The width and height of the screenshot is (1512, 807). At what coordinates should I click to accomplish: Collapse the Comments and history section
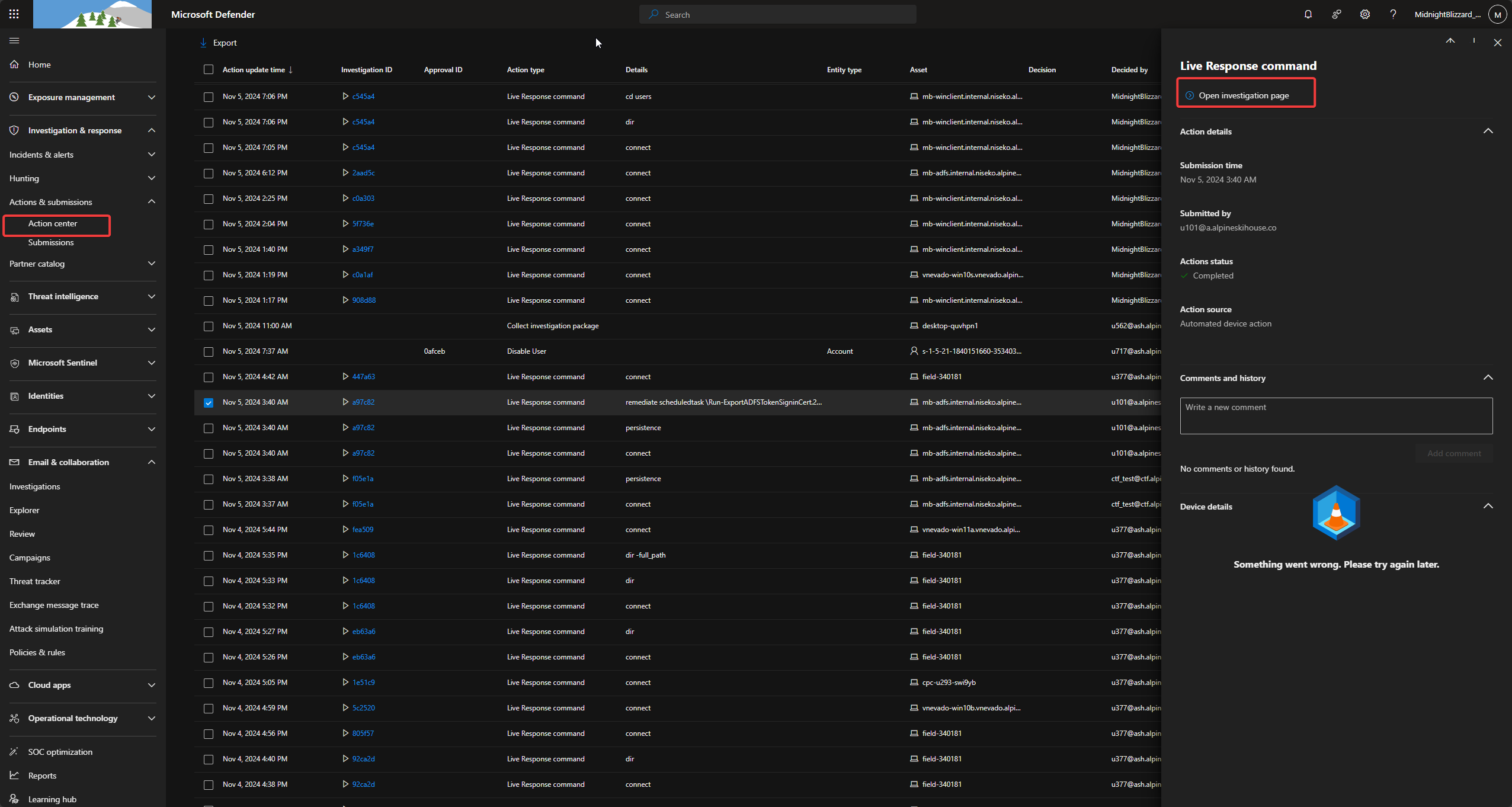1488,377
